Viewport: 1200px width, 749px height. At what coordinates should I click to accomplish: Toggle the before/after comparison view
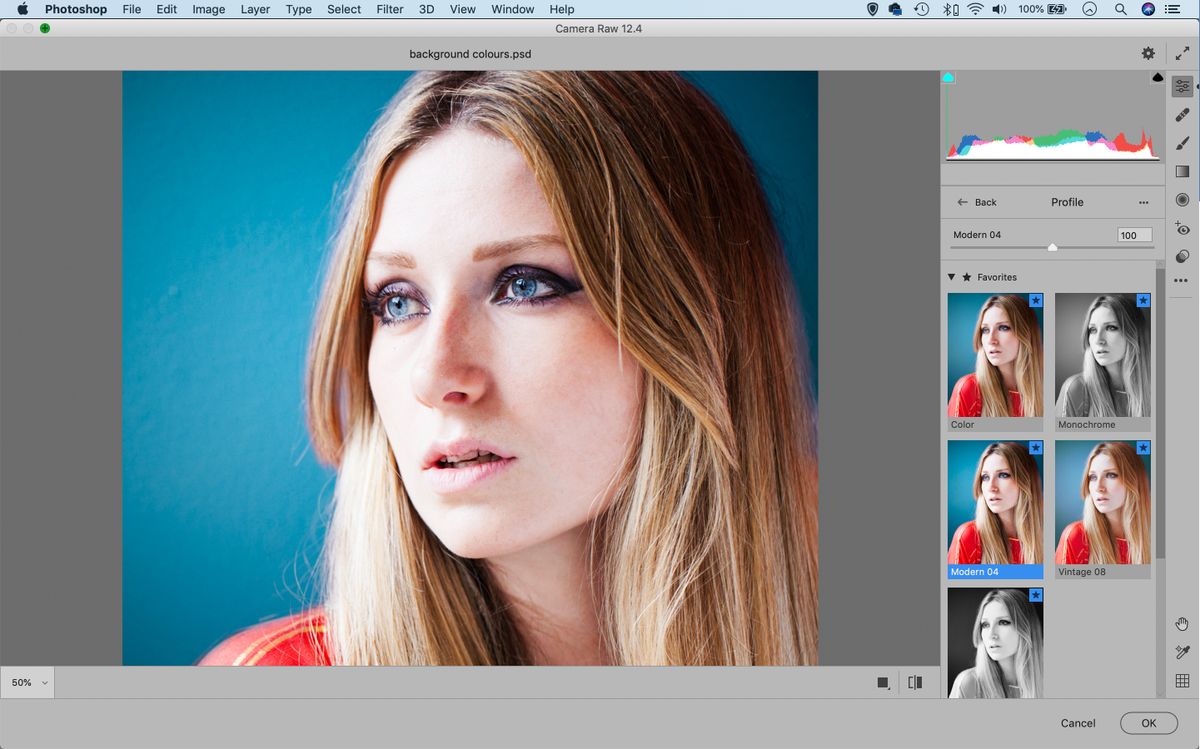click(x=914, y=681)
